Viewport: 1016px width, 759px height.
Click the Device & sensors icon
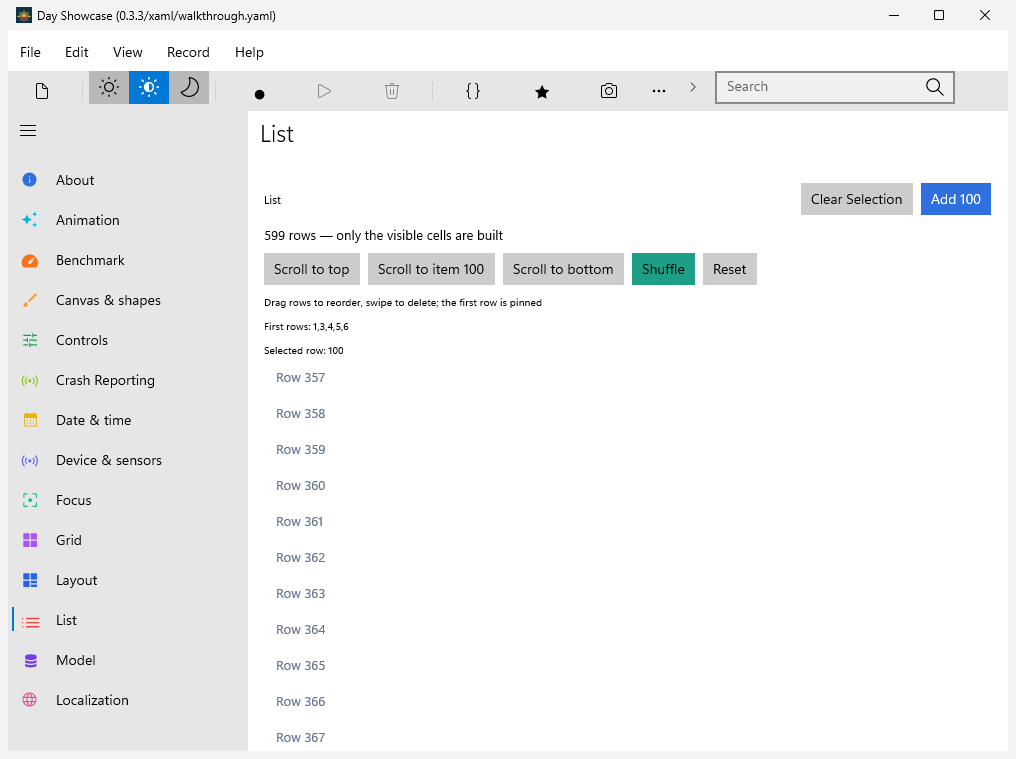click(x=30, y=461)
